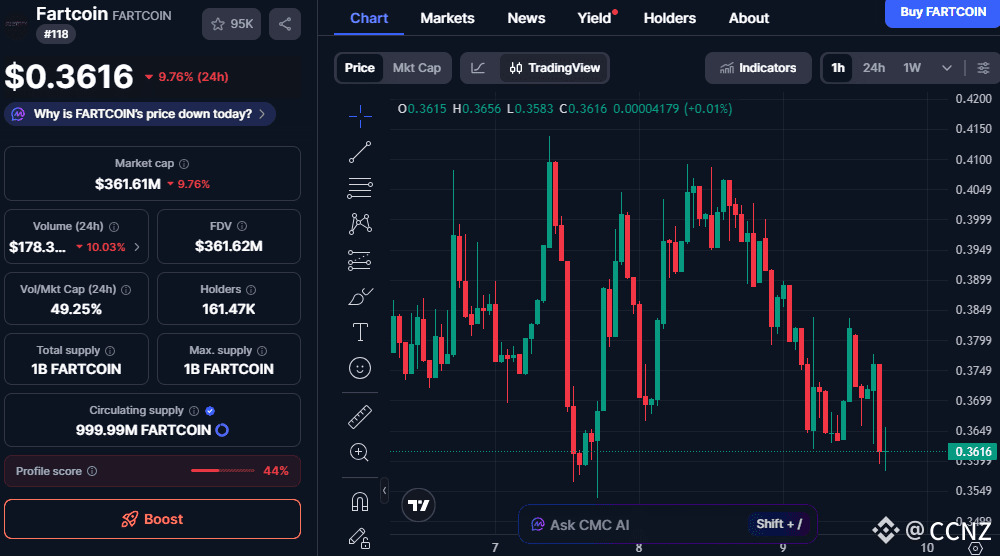Add Fartcoin to watchlist via star button
The image size is (1000, 556).
(232, 24)
